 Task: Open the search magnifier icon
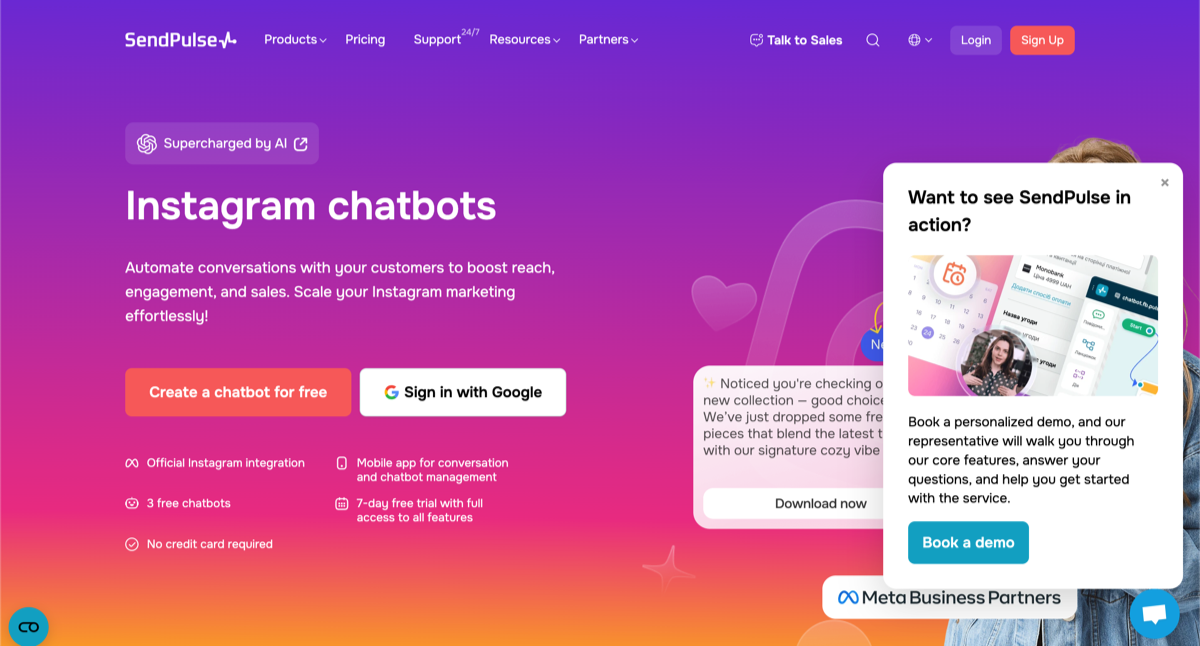873,40
